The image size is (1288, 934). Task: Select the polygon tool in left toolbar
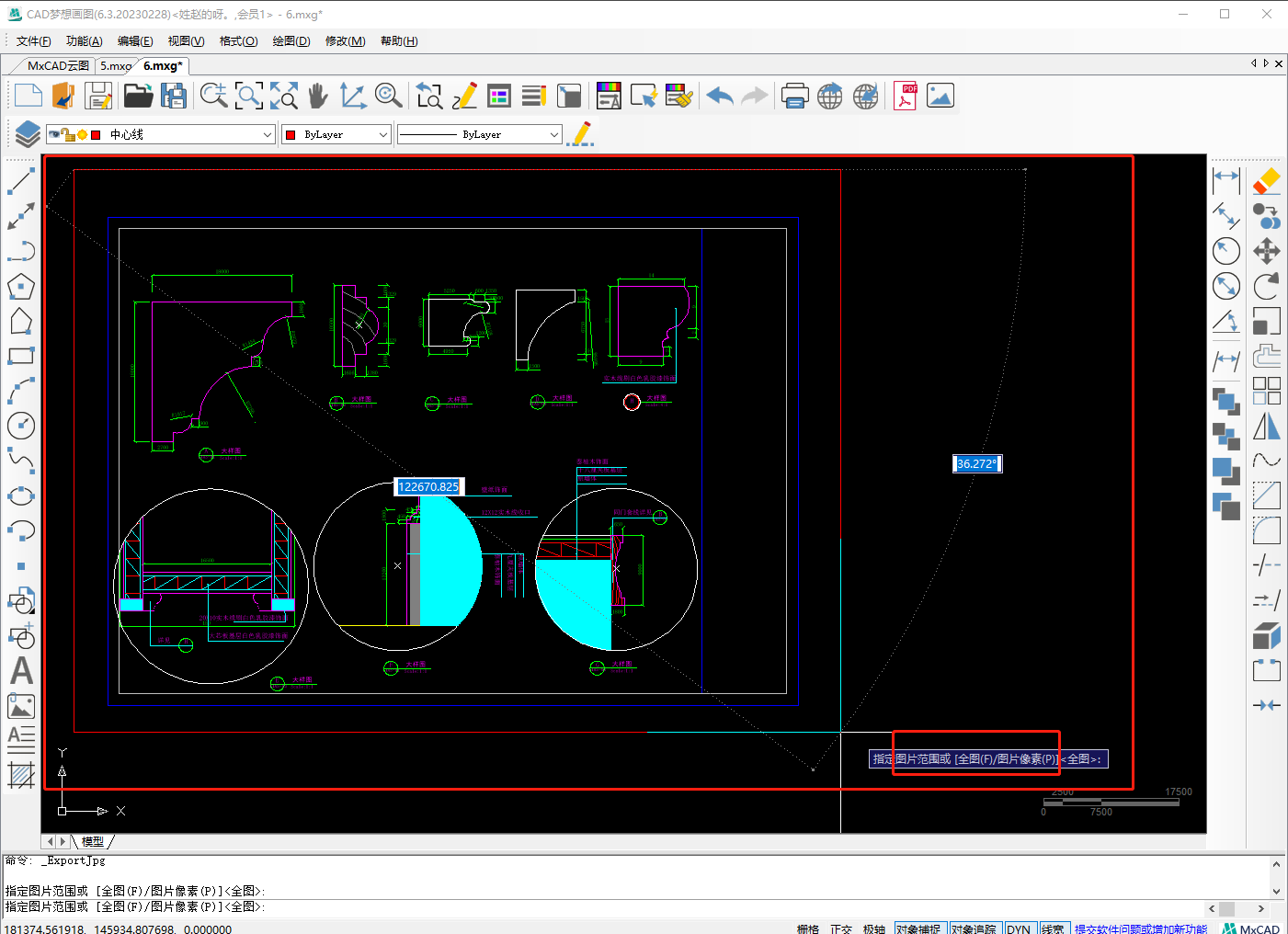pyautogui.click(x=21, y=286)
